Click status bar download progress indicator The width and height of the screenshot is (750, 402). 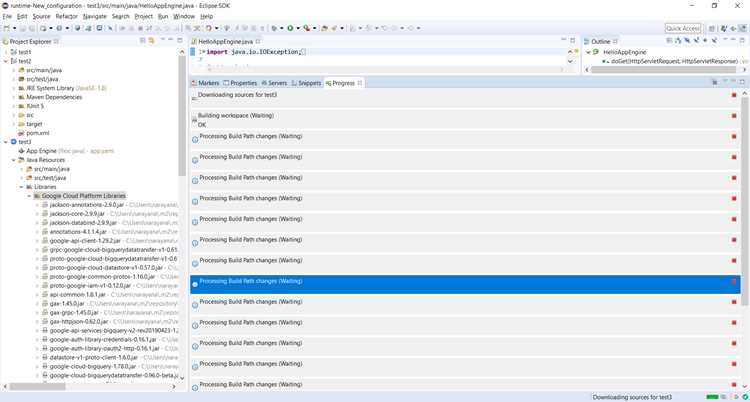pyautogui.click(x=712, y=397)
